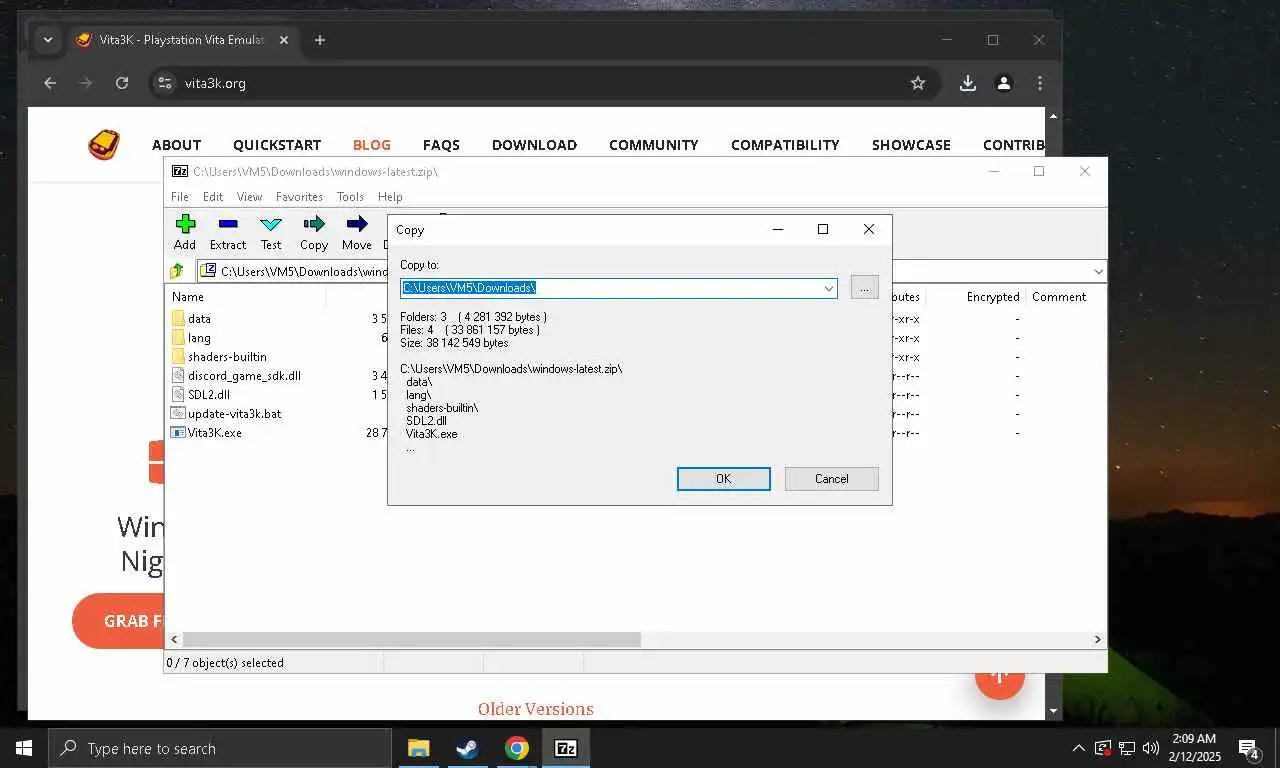The width and height of the screenshot is (1280, 768).
Task: Open Chrome profile icon
Action: pos(1004,83)
